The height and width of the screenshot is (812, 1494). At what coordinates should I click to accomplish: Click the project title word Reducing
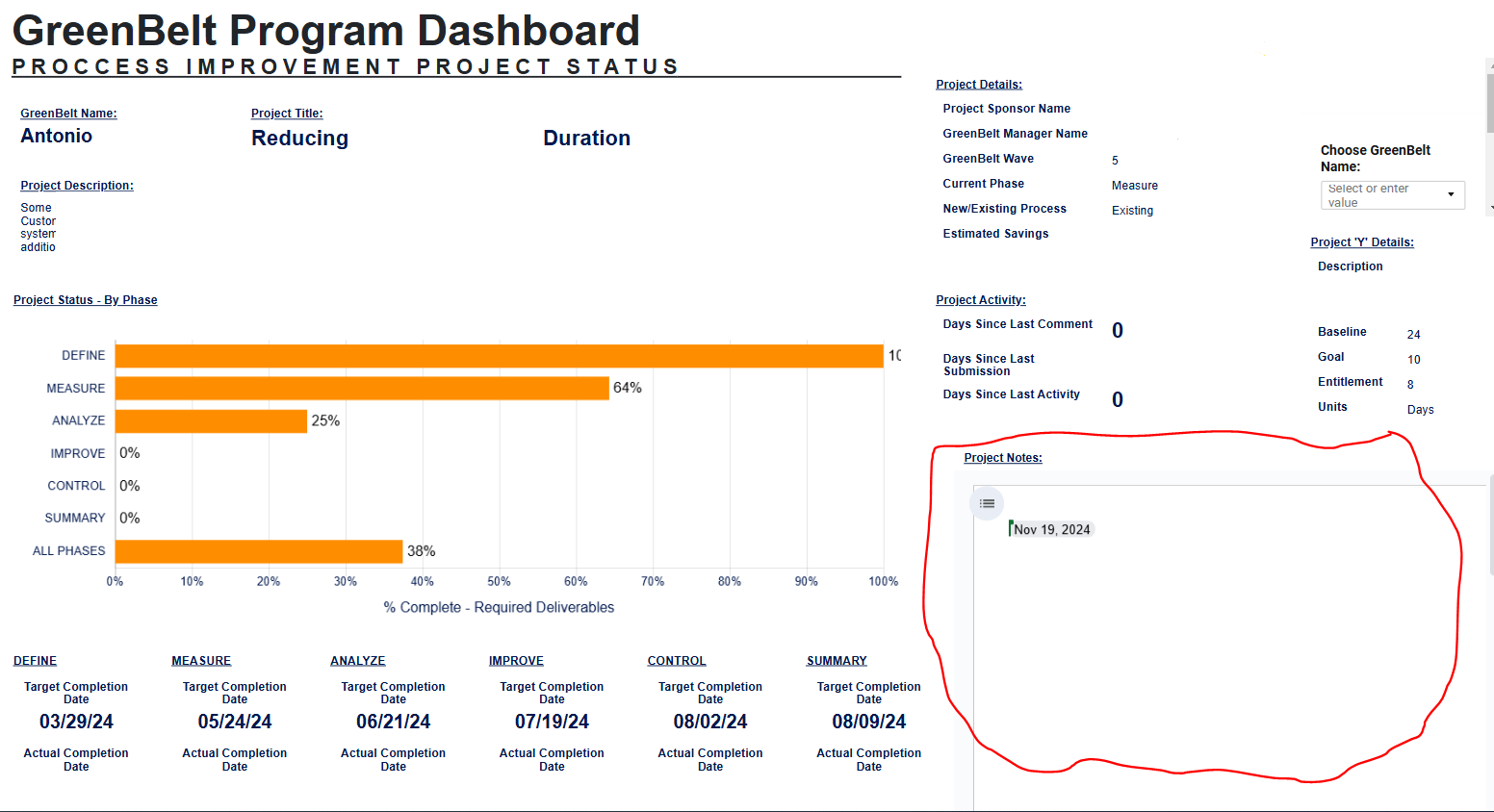pyautogui.click(x=300, y=139)
